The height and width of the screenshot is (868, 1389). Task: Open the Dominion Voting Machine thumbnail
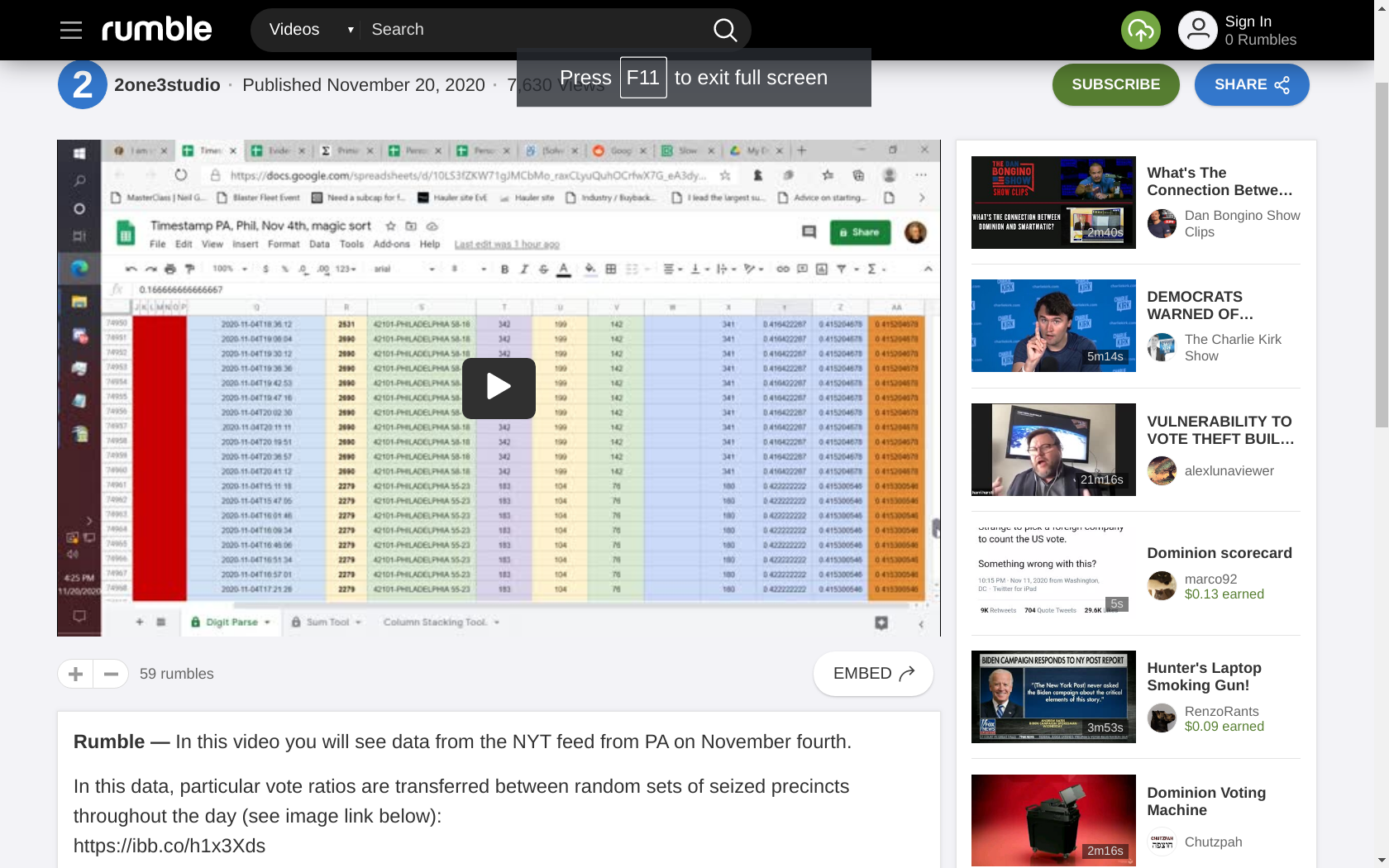pyautogui.click(x=1053, y=820)
